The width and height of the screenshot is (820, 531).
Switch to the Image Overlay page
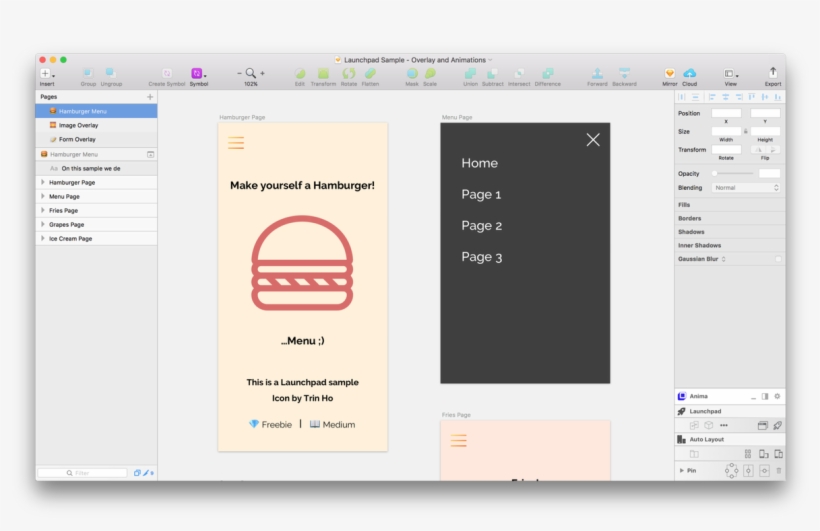96,125
